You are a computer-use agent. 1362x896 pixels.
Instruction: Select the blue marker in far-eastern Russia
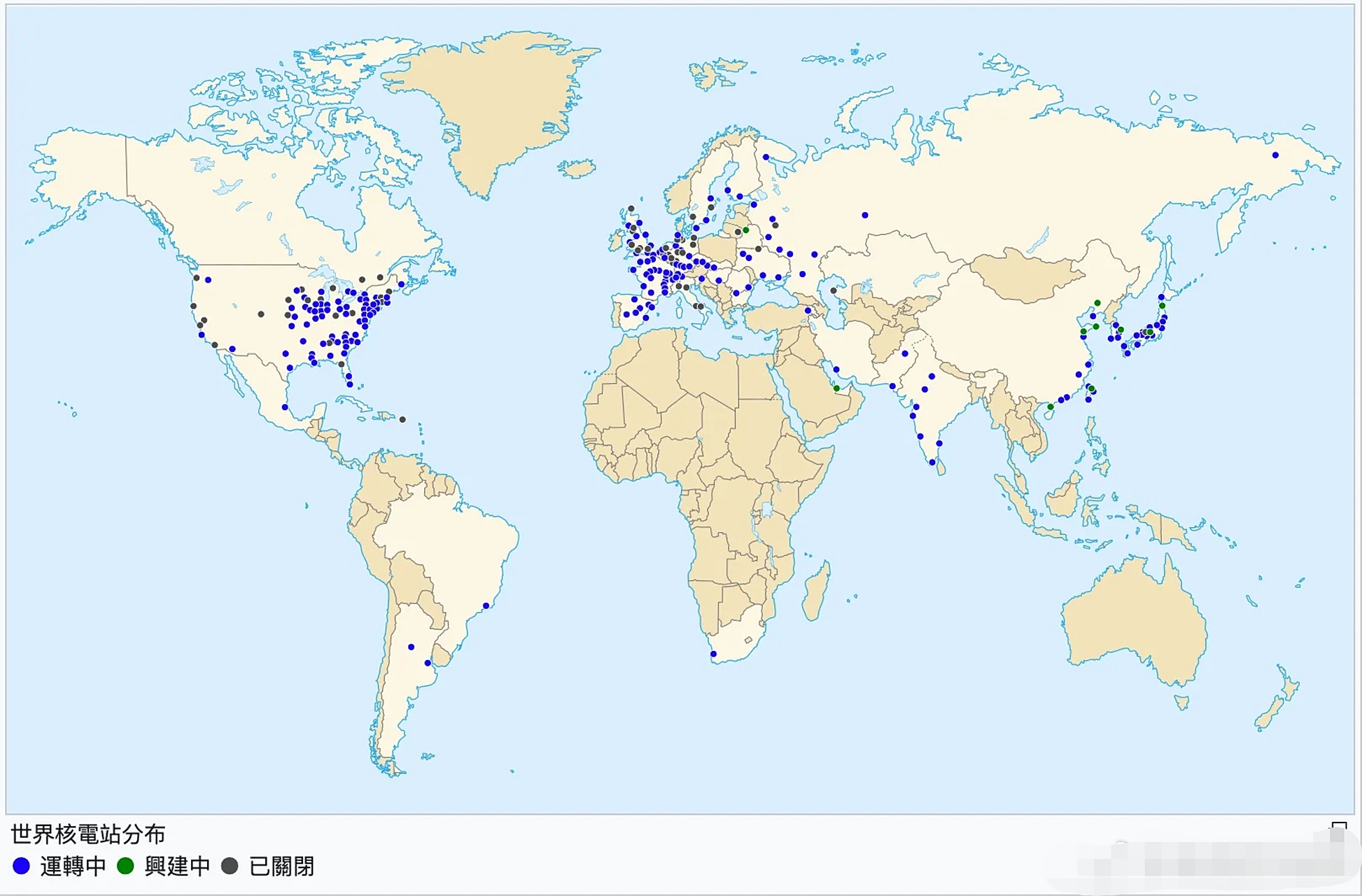click(1276, 155)
